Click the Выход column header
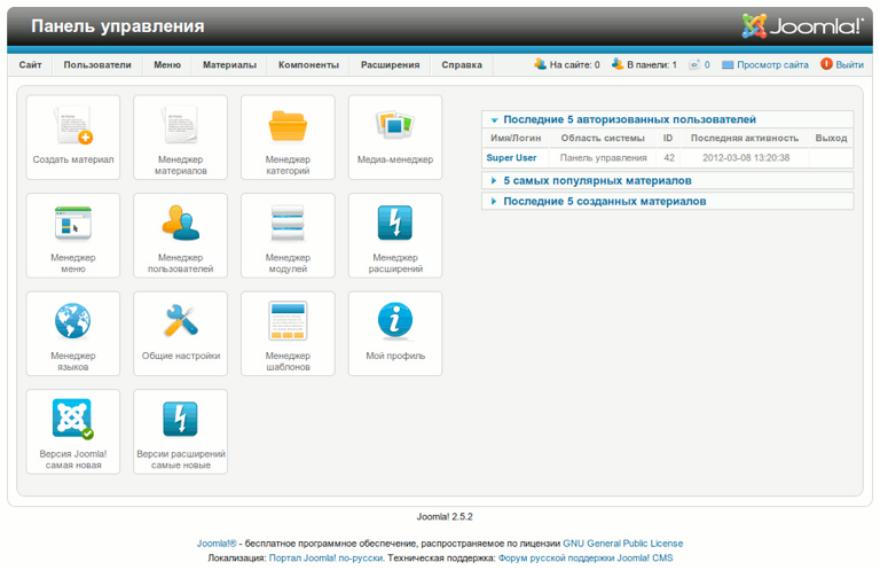 click(x=831, y=138)
